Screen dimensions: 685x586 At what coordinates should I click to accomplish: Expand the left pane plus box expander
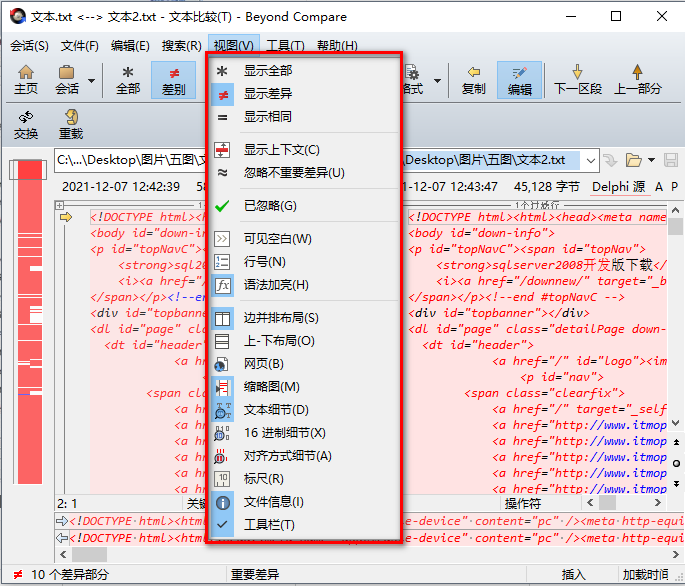[60, 205]
